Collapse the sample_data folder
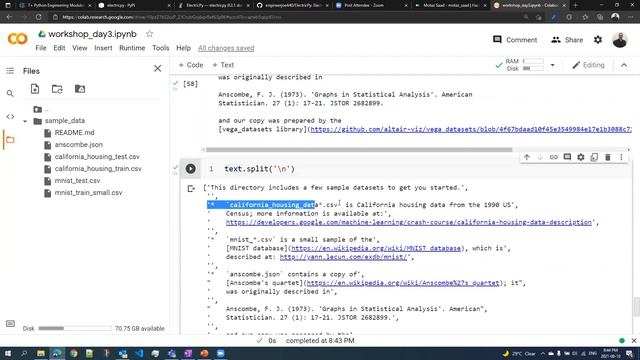Screen dimensions: 640x360 [x=25, y=121]
